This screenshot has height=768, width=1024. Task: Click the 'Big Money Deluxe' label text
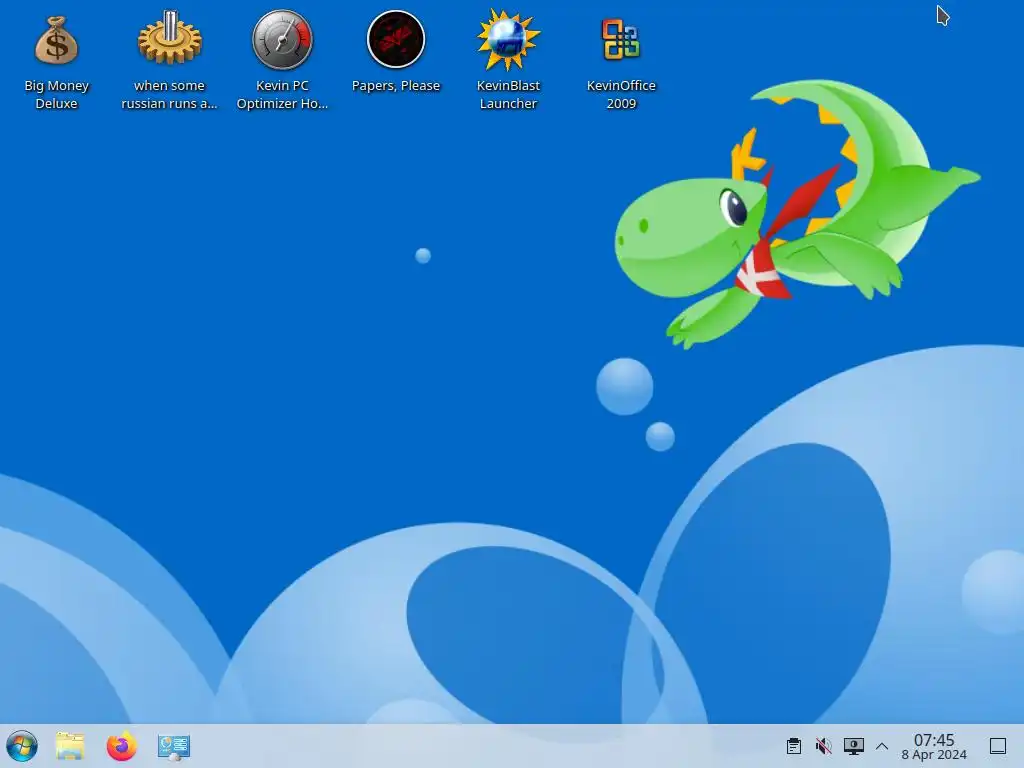click(56, 95)
